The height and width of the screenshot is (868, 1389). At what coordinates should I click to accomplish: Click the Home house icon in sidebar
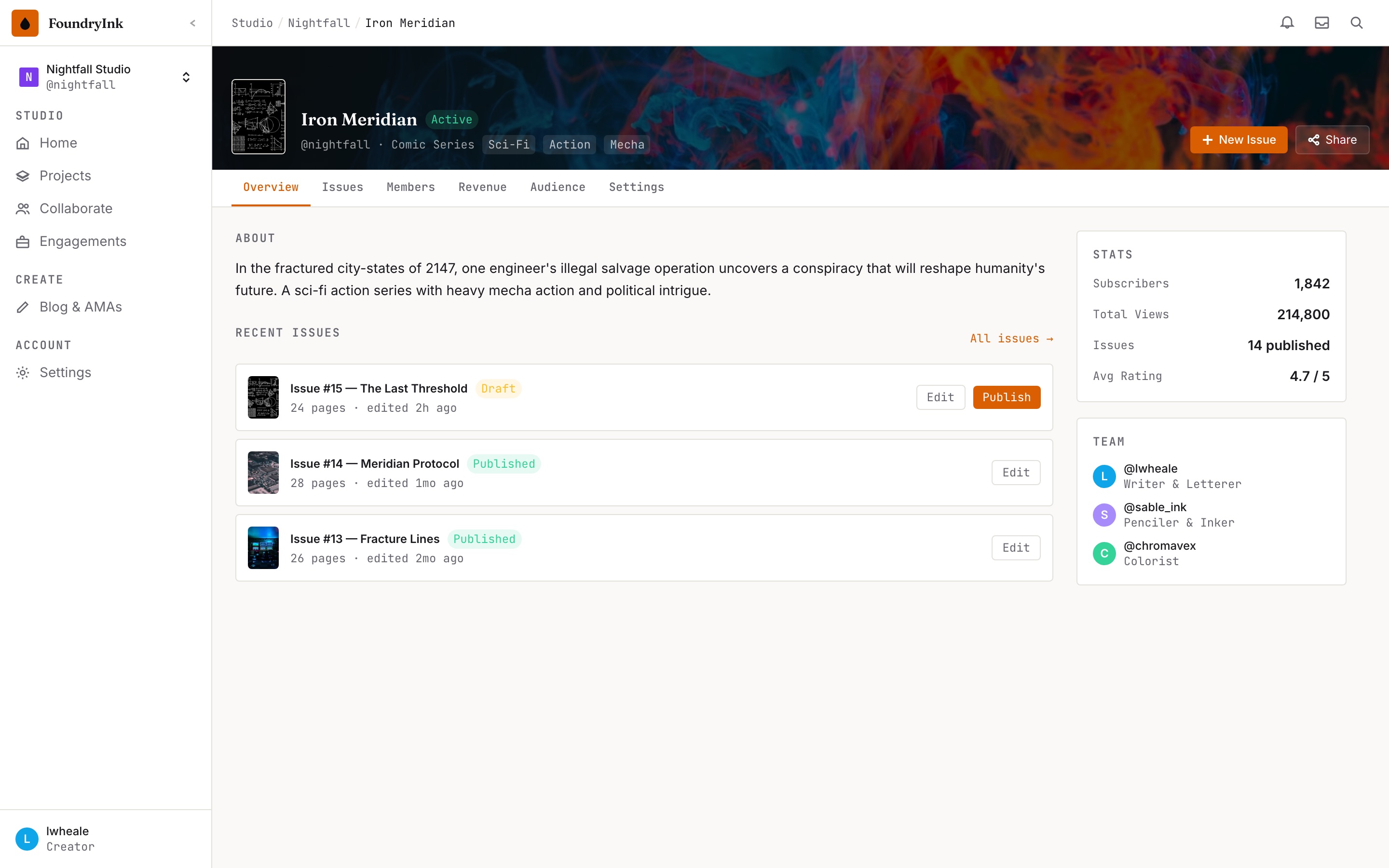(23, 143)
